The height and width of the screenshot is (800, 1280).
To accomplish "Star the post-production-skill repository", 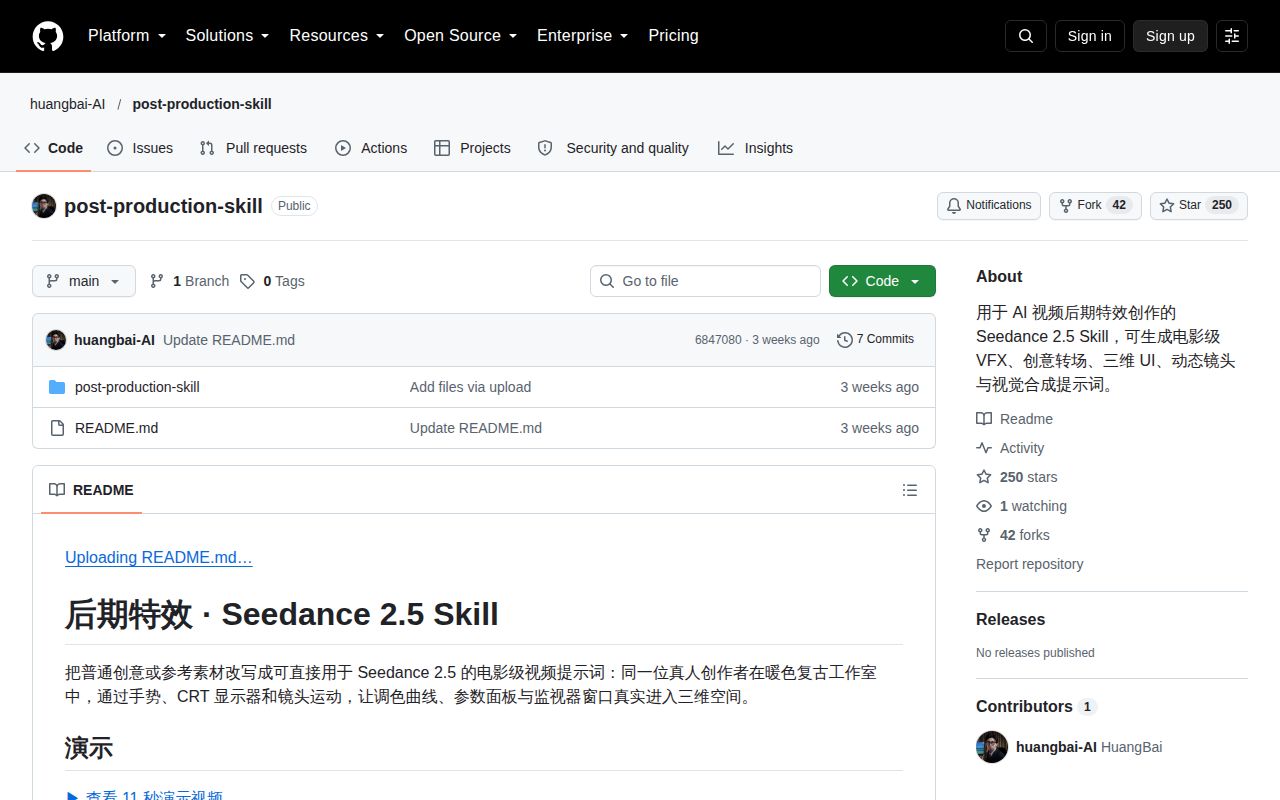I will pyautogui.click(x=1199, y=205).
